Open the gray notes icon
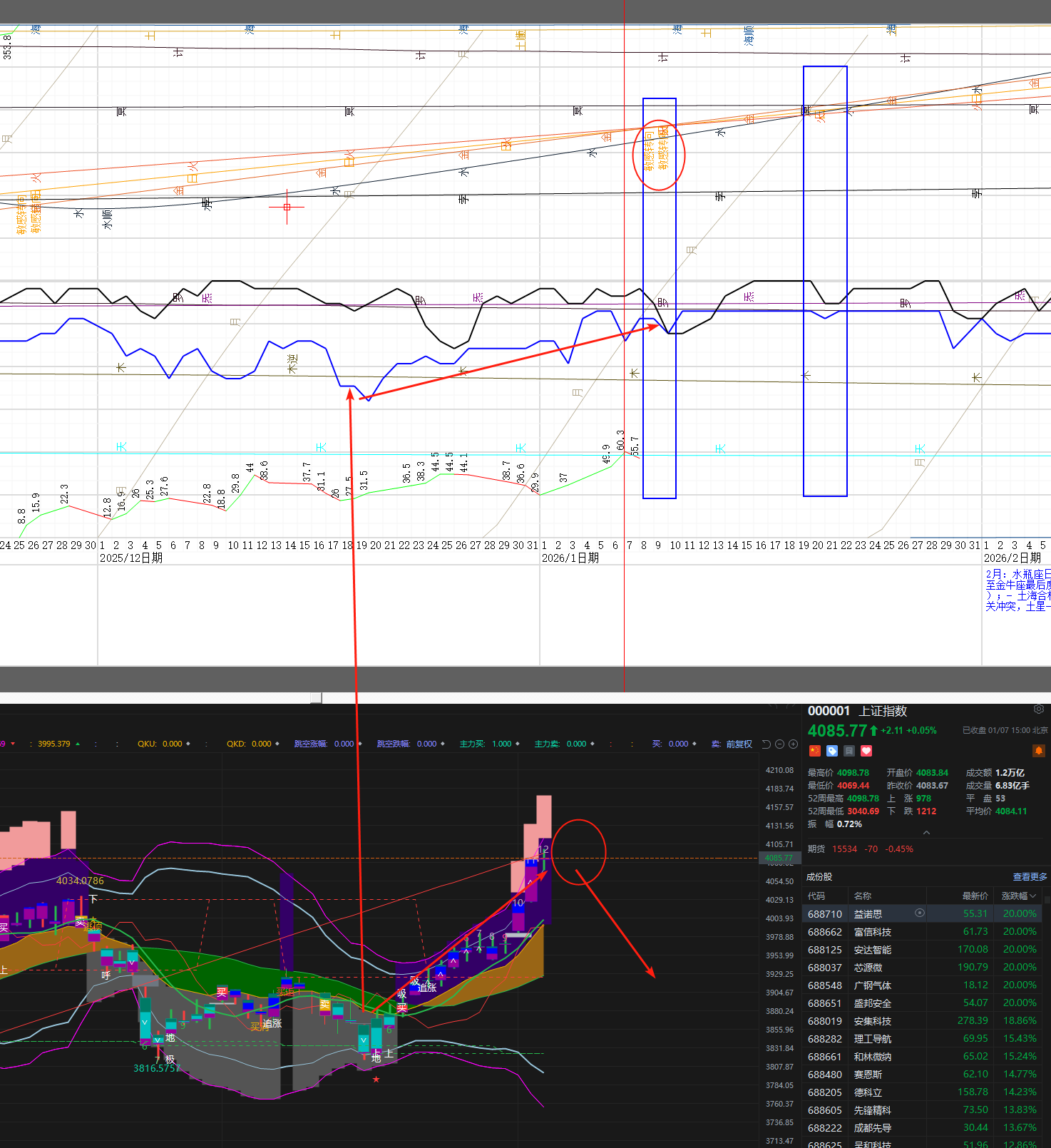The height and width of the screenshot is (1148, 1051). pyautogui.click(x=849, y=751)
